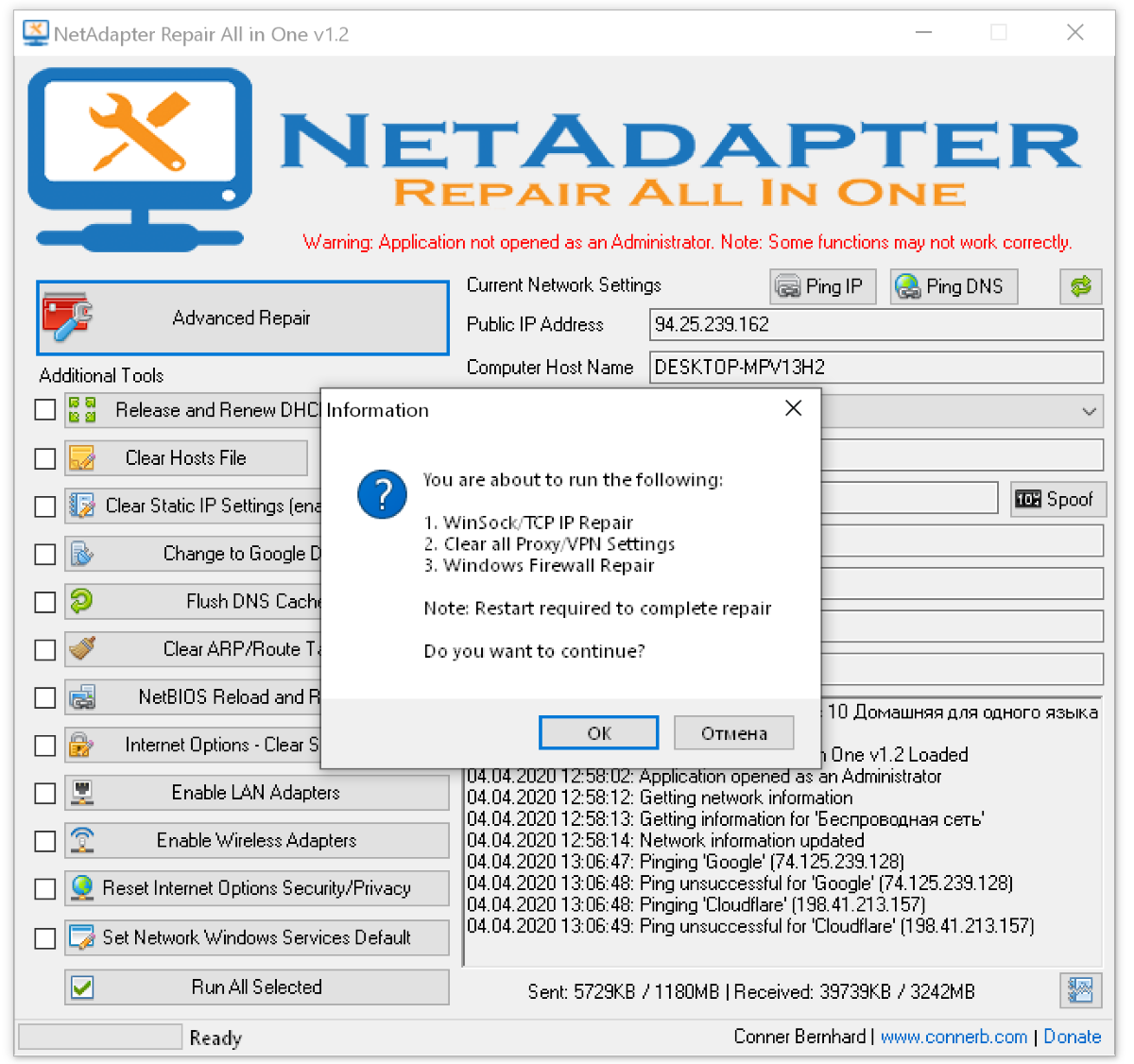1134x1064 pixels.
Task: Click the Computer Host Name field
Action: [876, 367]
